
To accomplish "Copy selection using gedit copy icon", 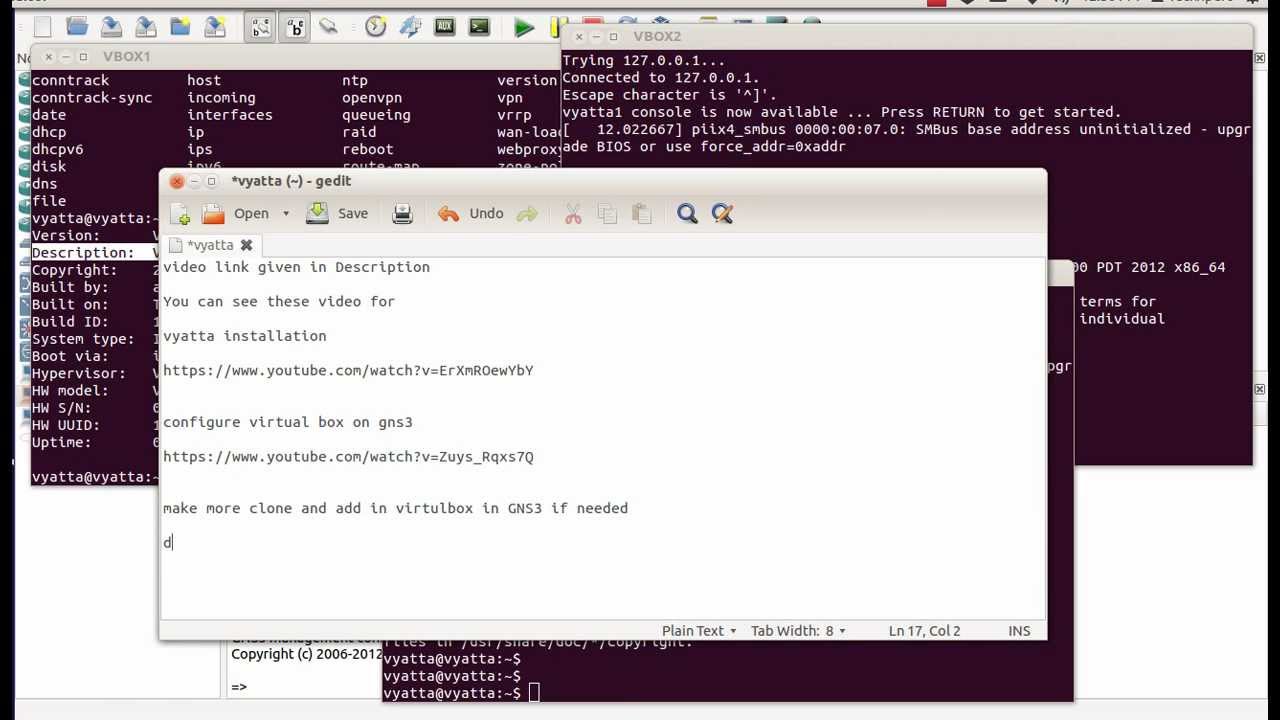I will click(x=607, y=214).
